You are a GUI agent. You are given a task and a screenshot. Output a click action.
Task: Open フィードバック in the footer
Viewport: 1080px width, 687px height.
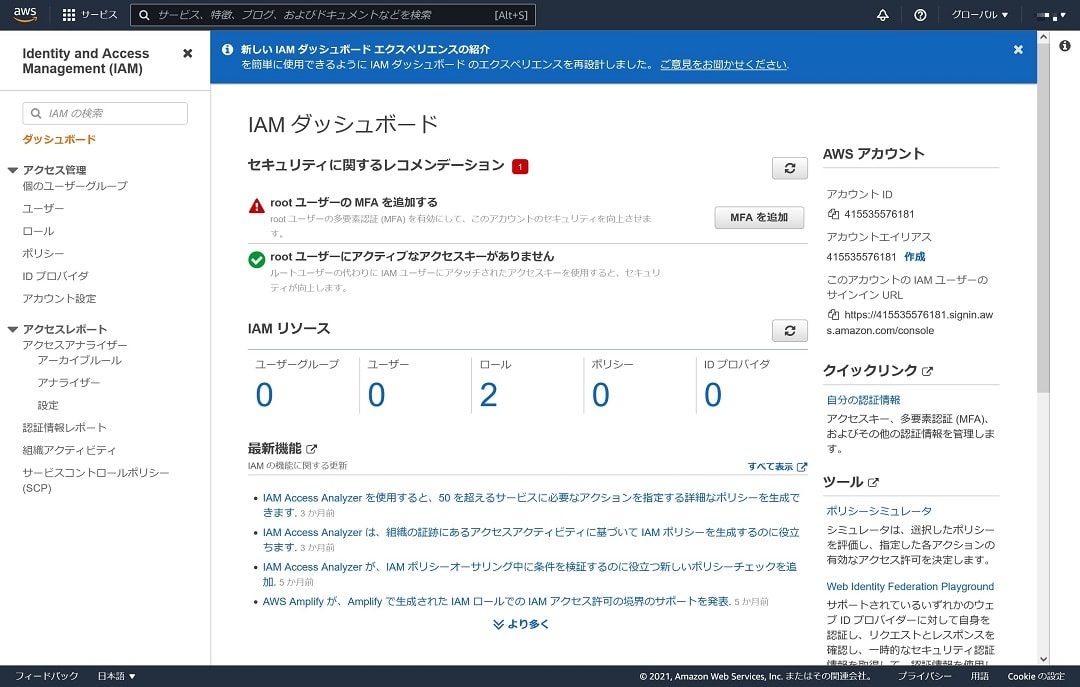pos(47,676)
